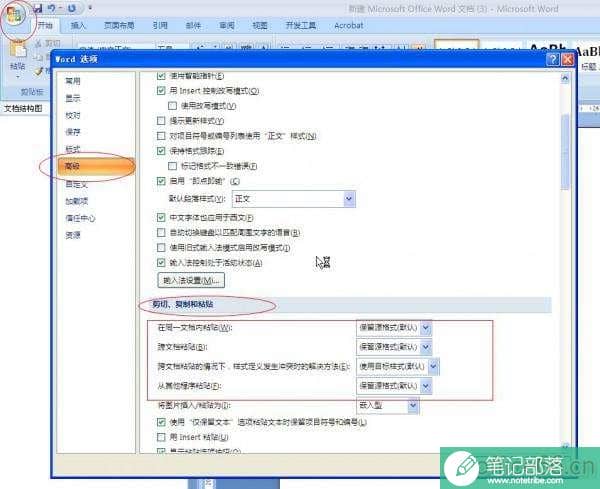This screenshot has height=489, width=600.
Task: Open the 邮件 ribbon tab
Action: (x=193, y=26)
